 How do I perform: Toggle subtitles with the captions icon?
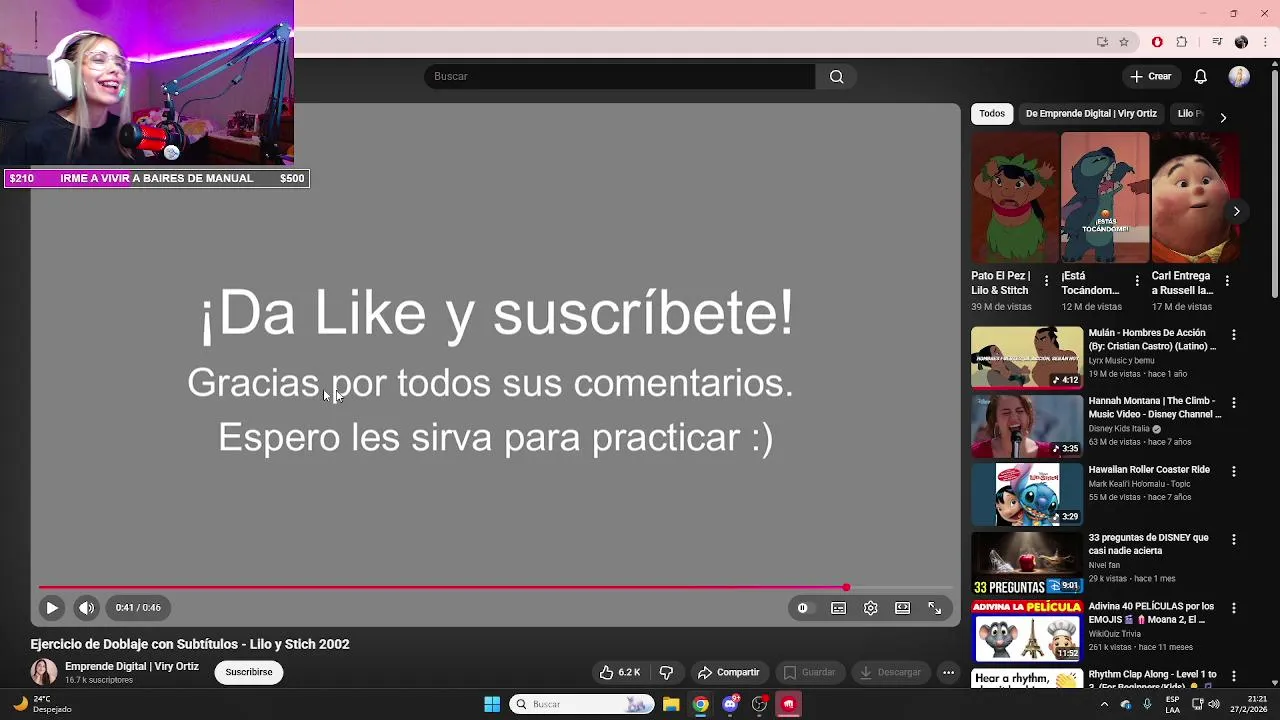click(838, 608)
